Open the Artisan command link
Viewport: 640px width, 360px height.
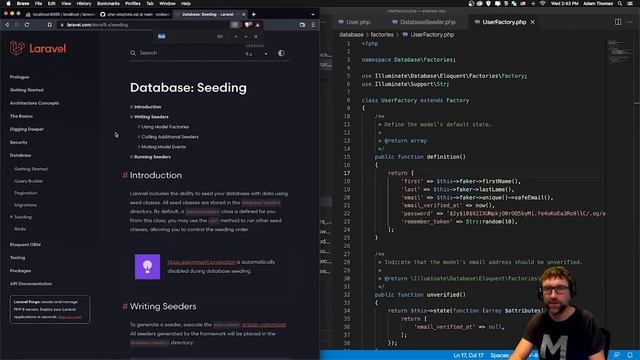pyautogui.click(x=264, y=324)
